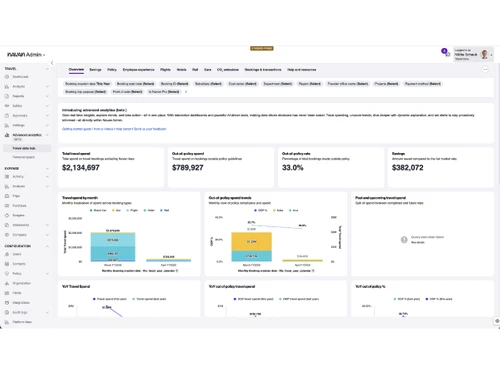The width and height of the screenshot is (500, 375).
Task: Click the Company sidebar icon
Action: coord(7,235)
